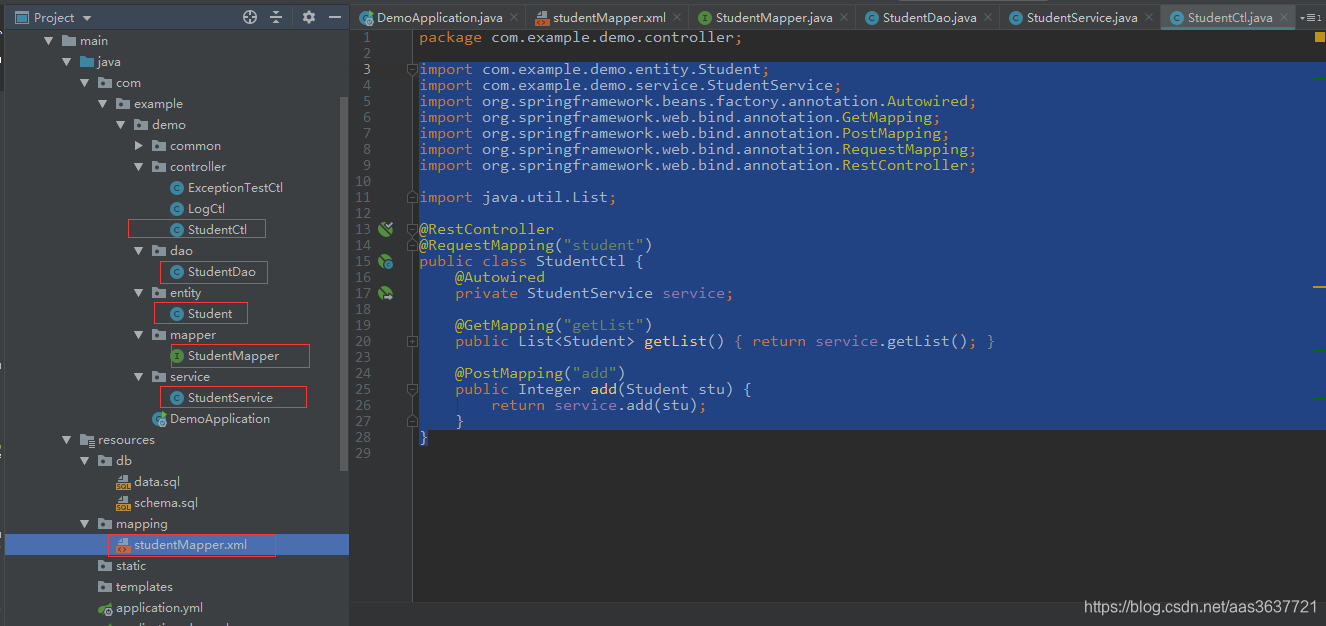
Task: Open the hidden tabs list dropdown
Action: [x=1310, y=18]
